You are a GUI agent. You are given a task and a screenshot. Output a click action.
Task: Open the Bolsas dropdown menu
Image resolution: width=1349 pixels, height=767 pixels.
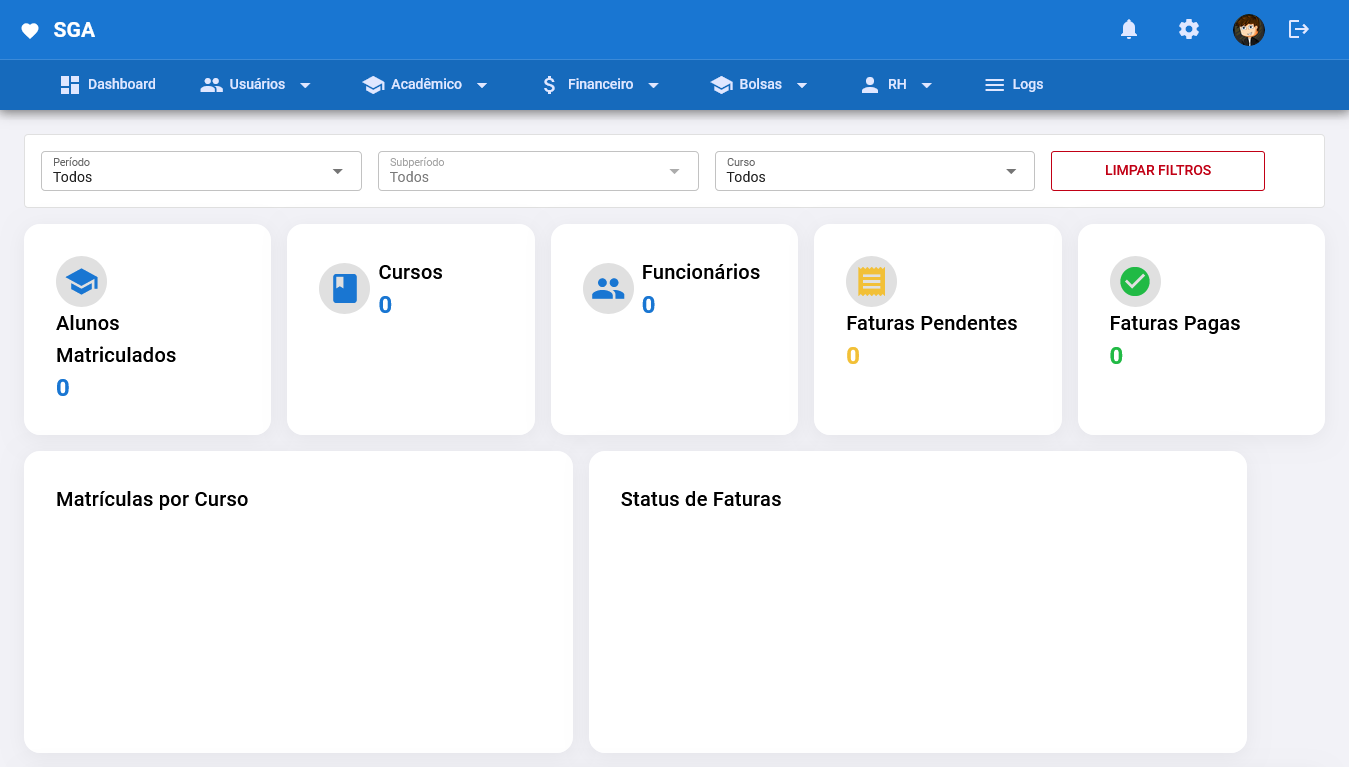click(x=759, y=85)
